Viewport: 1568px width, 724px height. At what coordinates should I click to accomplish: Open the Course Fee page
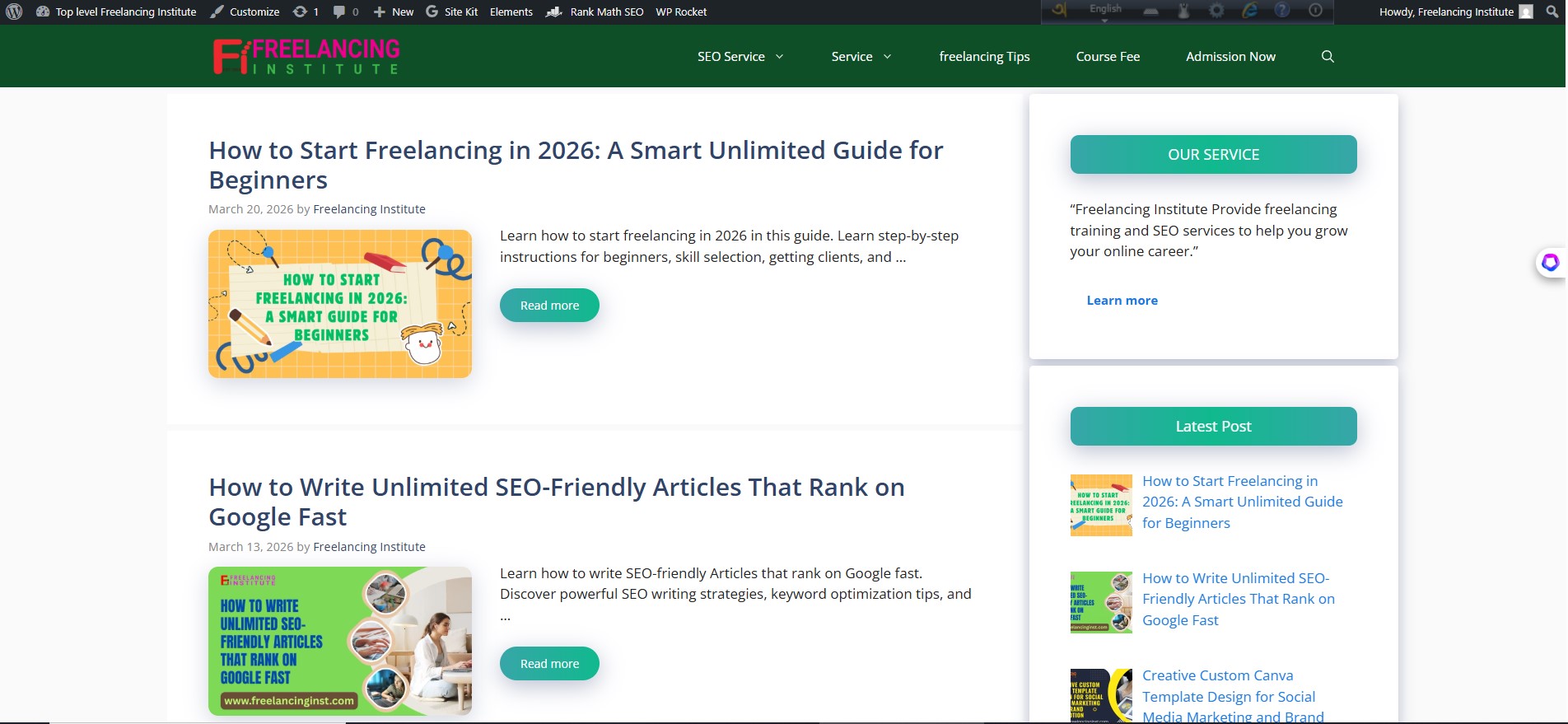pyautogui.click(x=1108, y=56)
